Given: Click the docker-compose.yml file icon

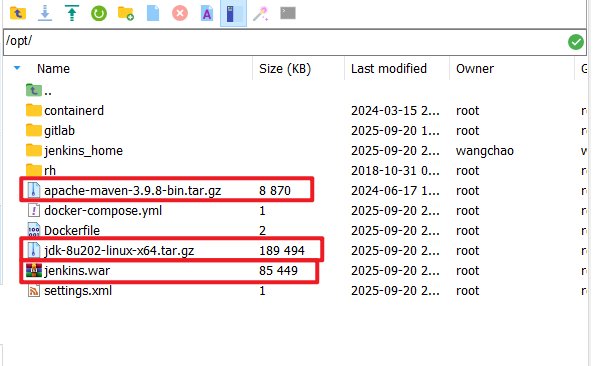Looking at the screenshot, I should (x=34, y=210).
